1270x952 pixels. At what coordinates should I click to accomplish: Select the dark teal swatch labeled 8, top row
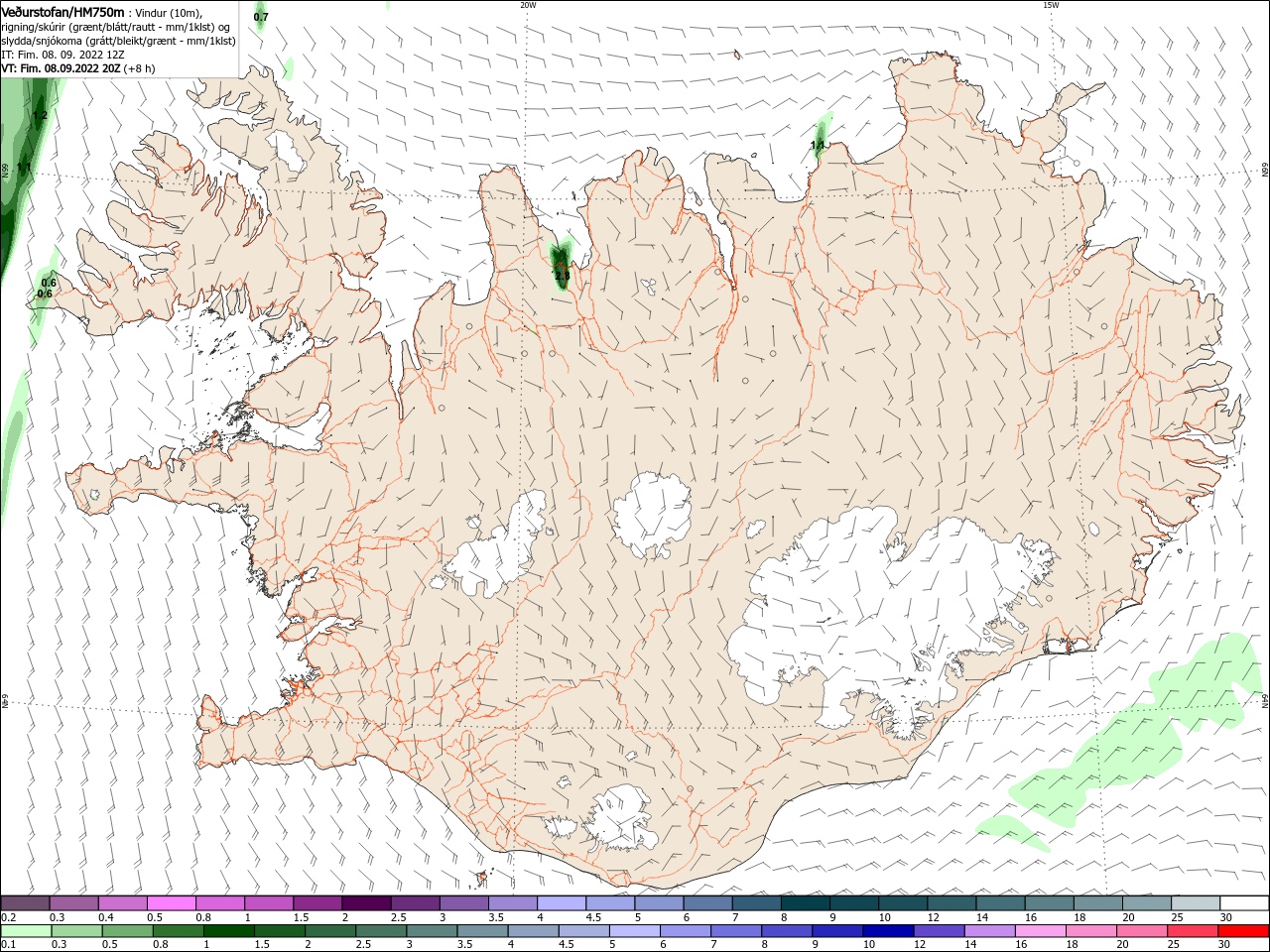(805, 903)
